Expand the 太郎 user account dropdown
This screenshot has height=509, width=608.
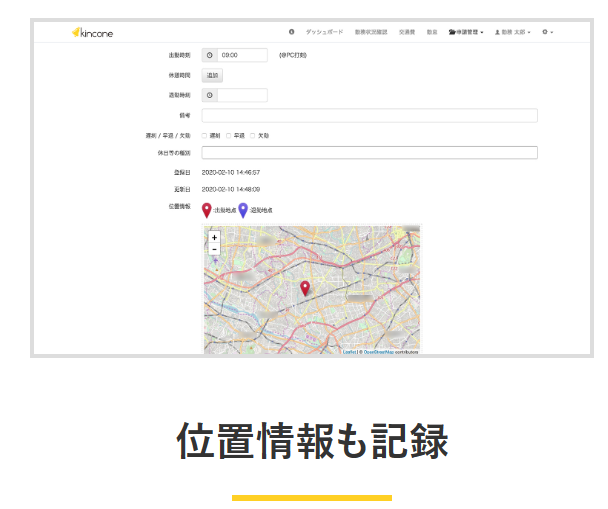[x=513, y=32]
